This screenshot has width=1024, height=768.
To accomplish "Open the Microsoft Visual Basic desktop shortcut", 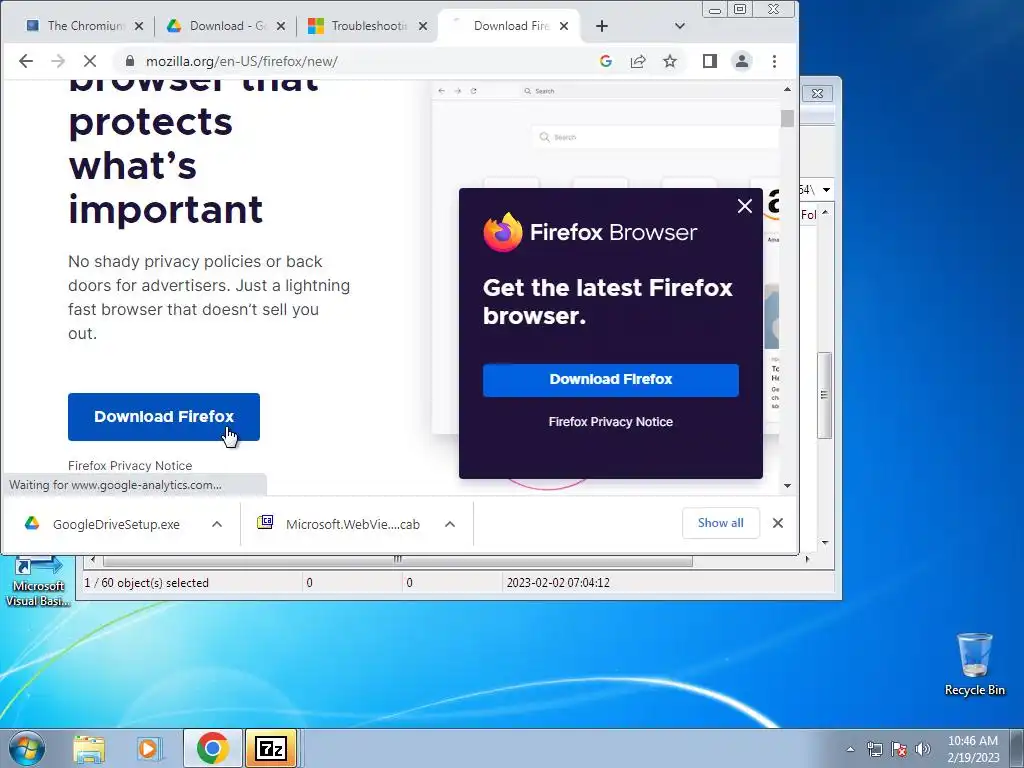I will [38, 581].
